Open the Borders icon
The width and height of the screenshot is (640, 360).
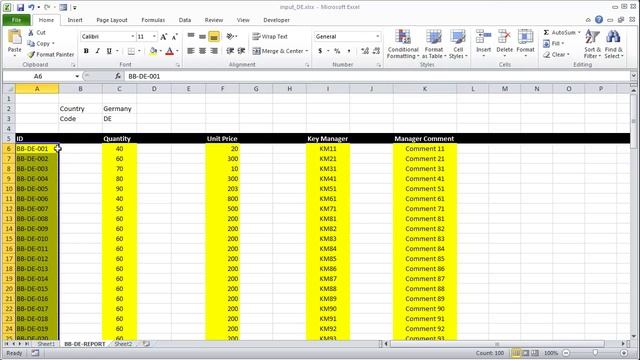pyautogui.click(x=131, y=51)
